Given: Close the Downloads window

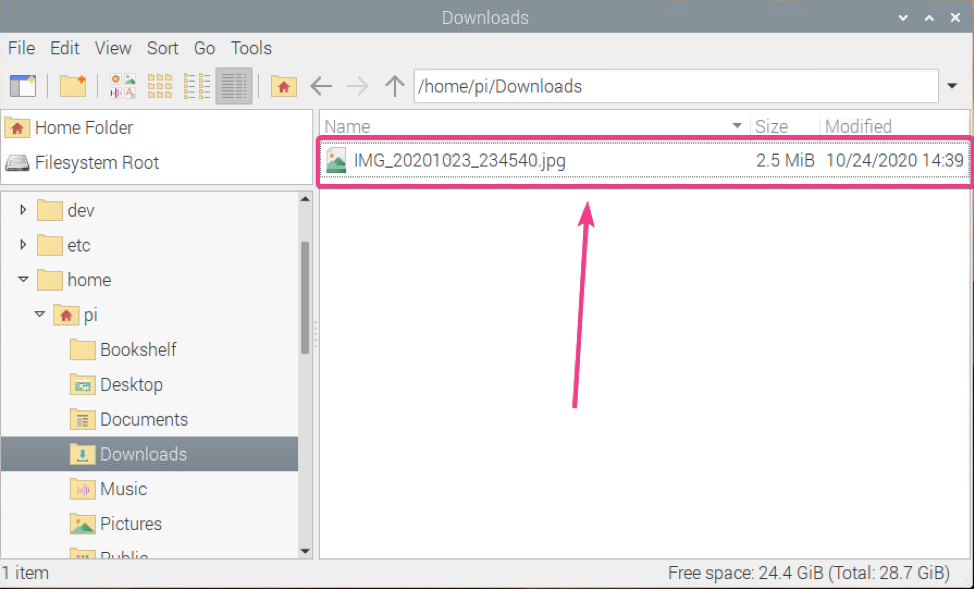Looking at the screenshot, I should pyautogui.click(x=955, y=18).
